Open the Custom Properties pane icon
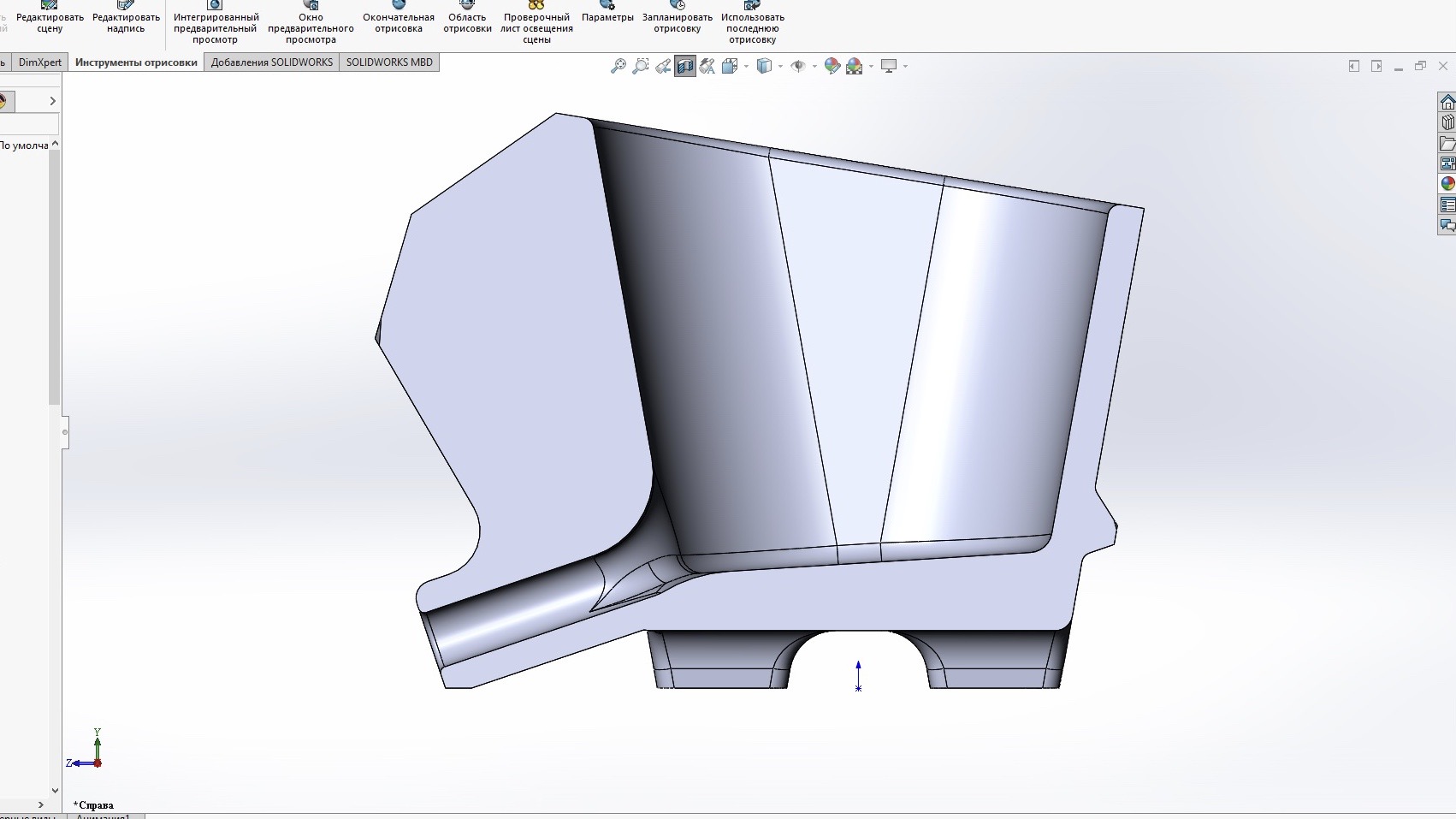The width and height of the screenshot is (1456, 819). pyautogui.click(x=1447, y=205)
